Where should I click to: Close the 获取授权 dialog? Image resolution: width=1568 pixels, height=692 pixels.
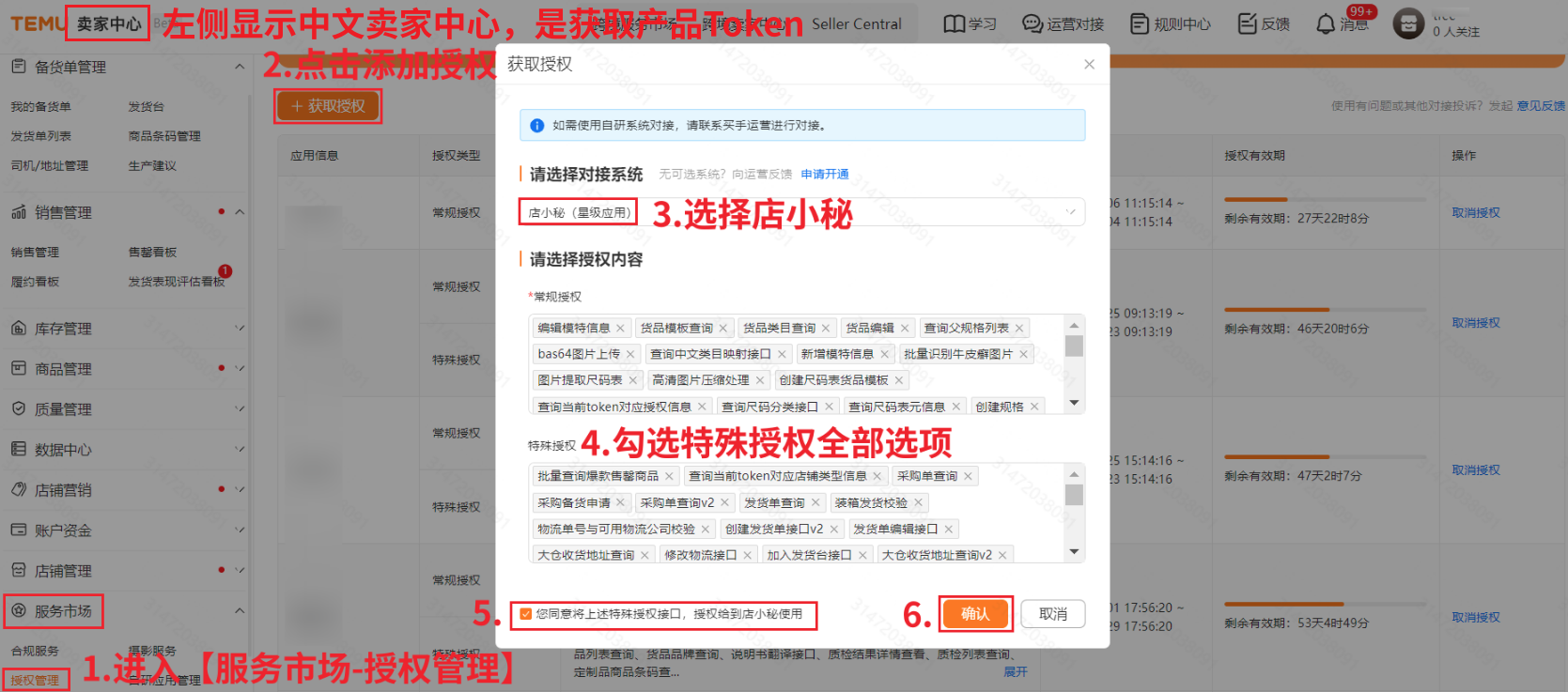click(x=1089, y=64)
